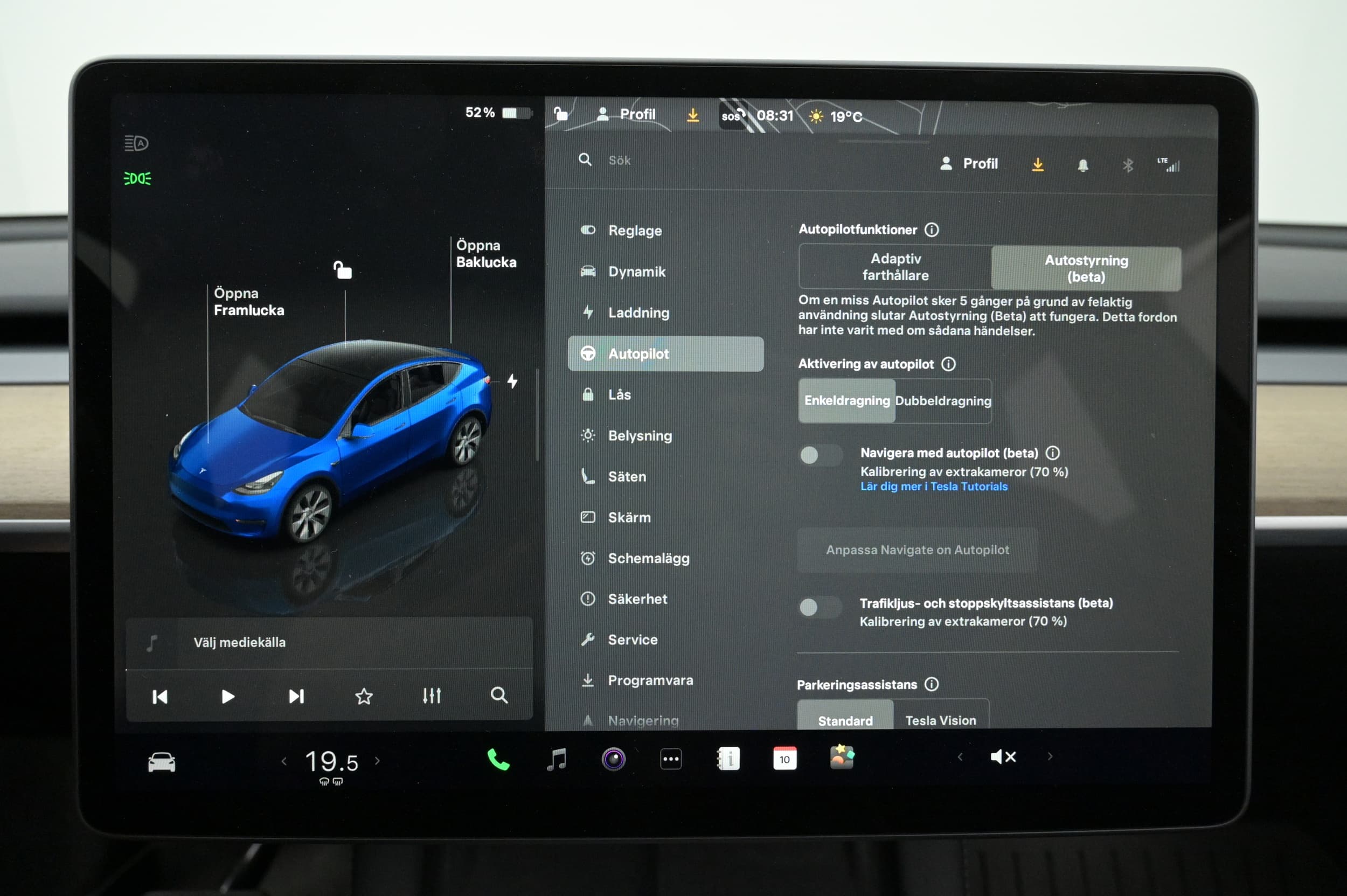Select Standard parking assist

tap(845, 716)
